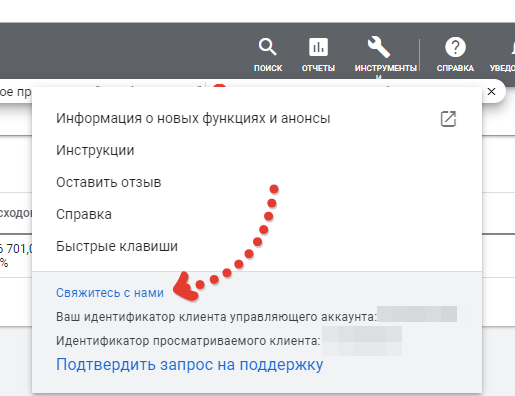Click the Help (Справка) question mark icon
515x396 pixels.
coord(455,47)
